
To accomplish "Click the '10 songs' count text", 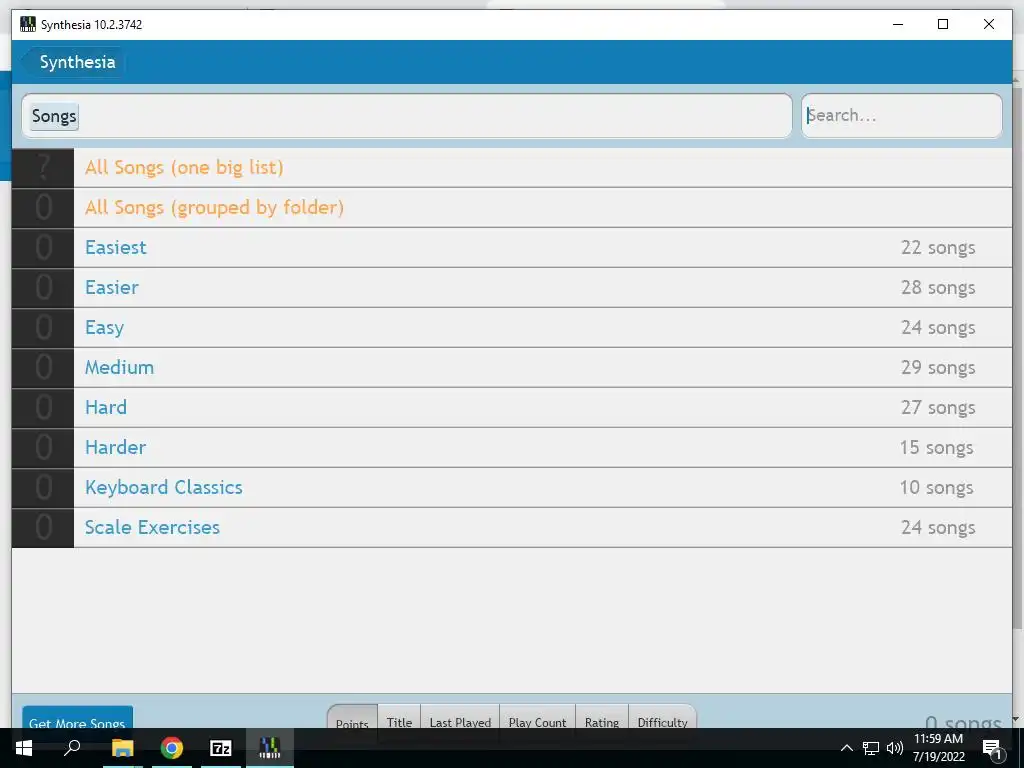I will 936,487.
